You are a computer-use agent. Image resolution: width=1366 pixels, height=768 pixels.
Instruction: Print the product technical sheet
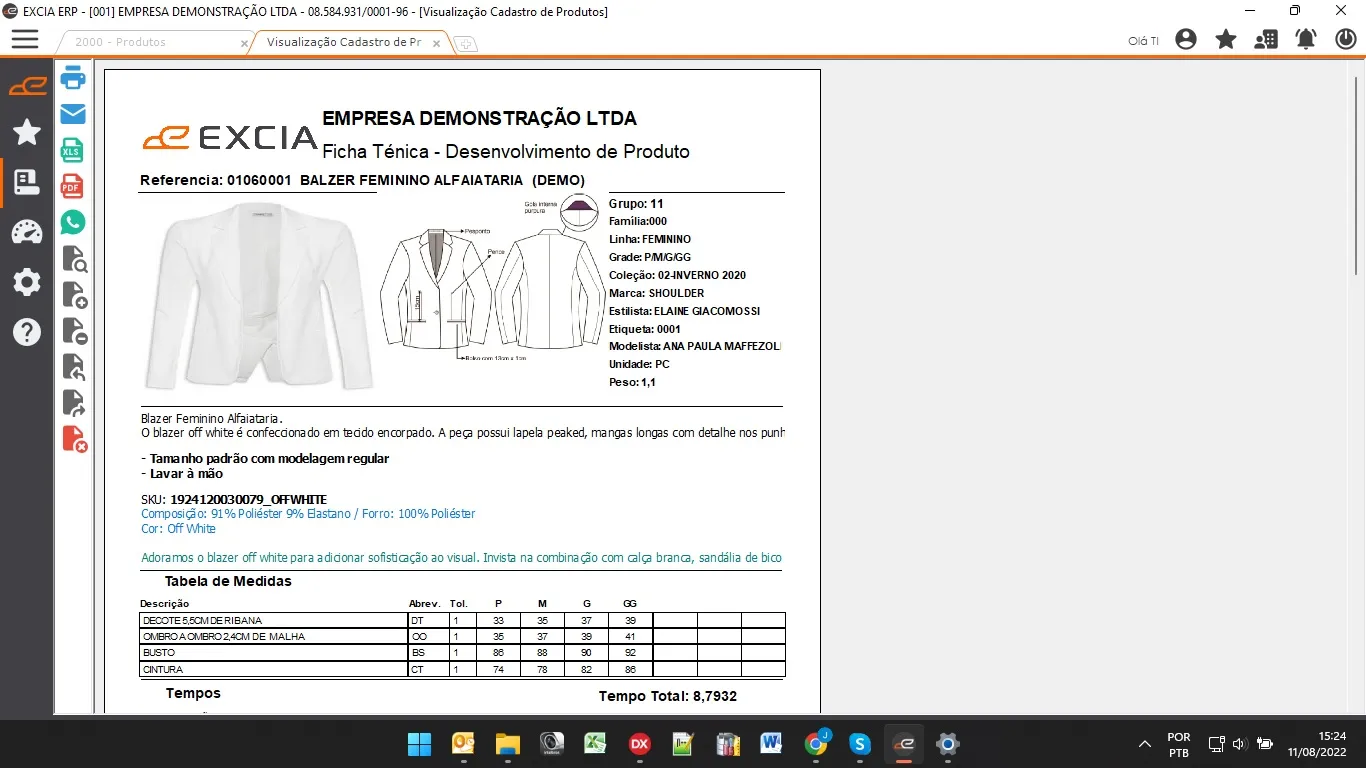coord(73,78)
